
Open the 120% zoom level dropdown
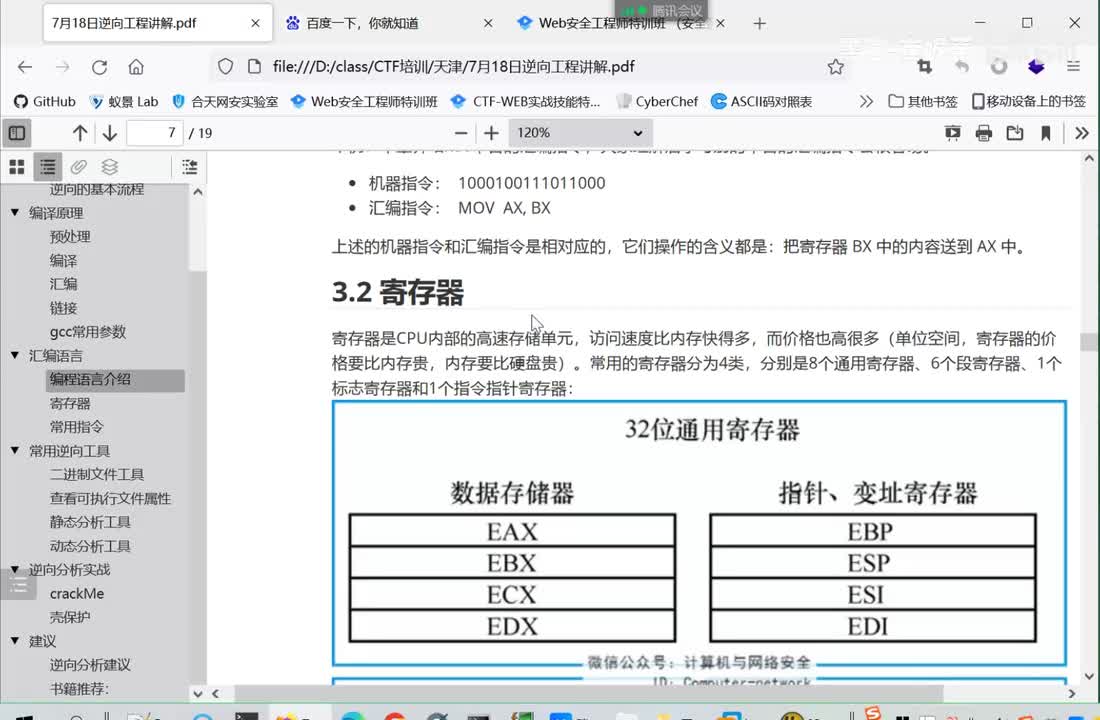pos(581,133)
